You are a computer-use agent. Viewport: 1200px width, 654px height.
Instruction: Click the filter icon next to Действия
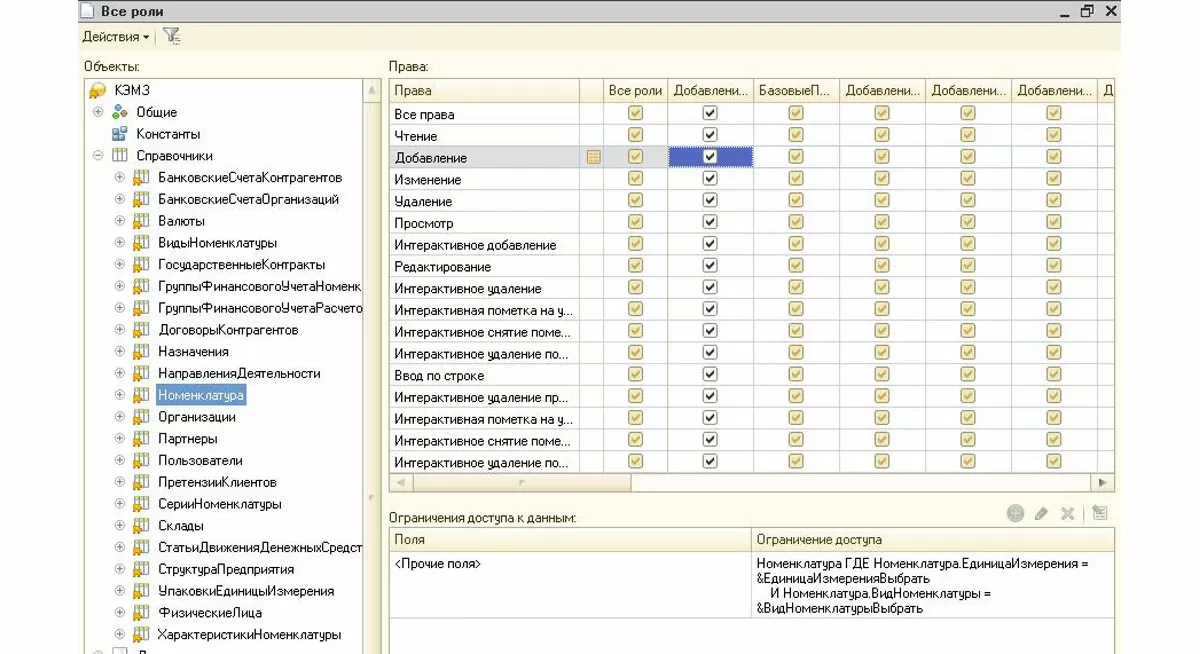pyautogui.click(x=171, y=36)
